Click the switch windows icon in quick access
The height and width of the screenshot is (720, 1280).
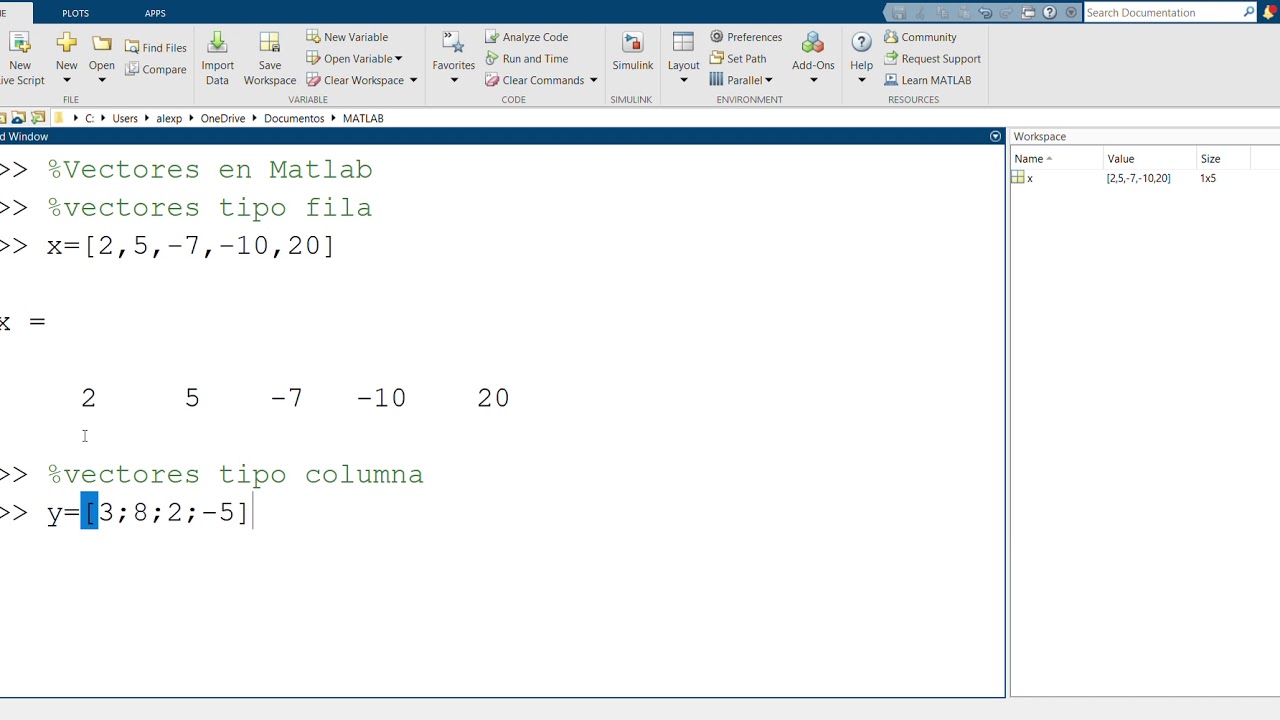click(1028, 13)
